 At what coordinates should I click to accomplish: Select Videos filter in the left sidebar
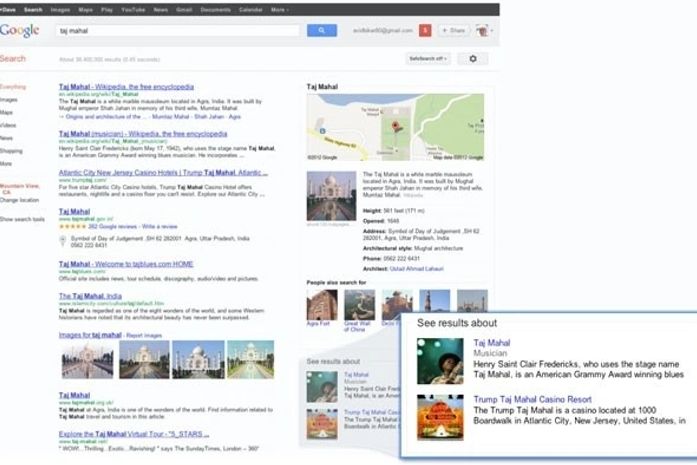[8, 125]
